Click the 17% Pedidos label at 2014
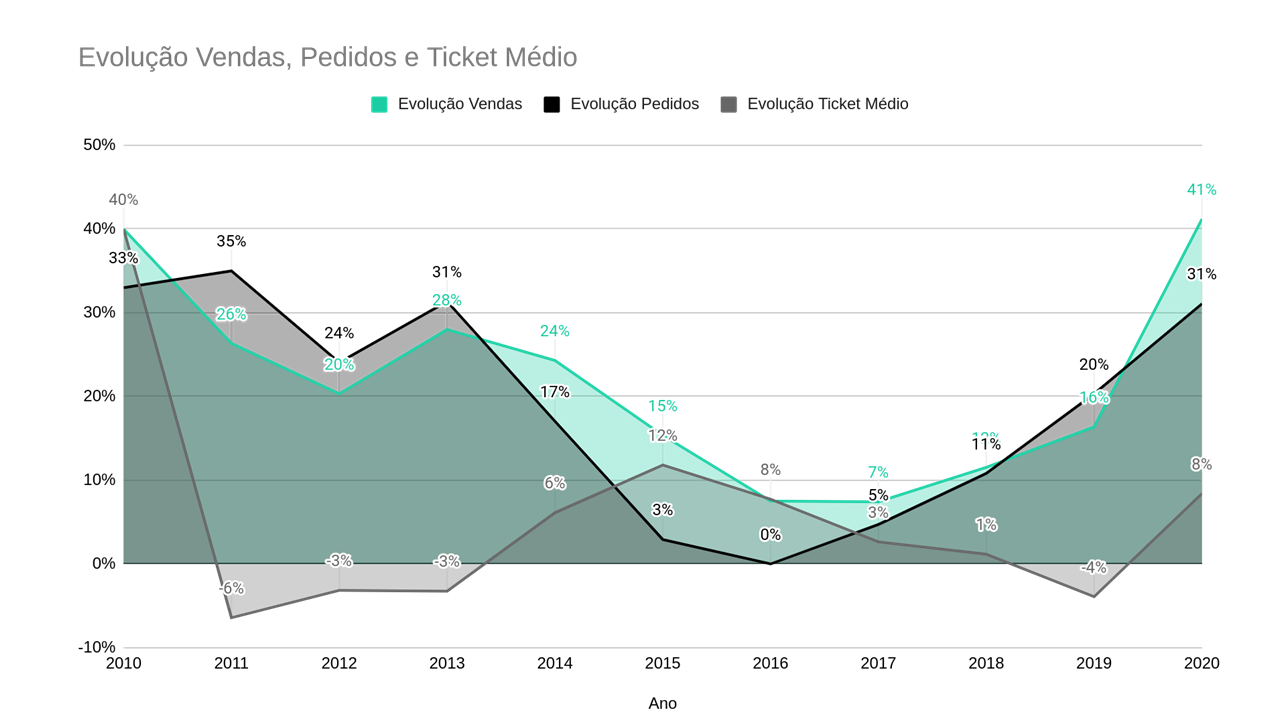The width and height of the screenshot is (1280, 720). [555, 392]
